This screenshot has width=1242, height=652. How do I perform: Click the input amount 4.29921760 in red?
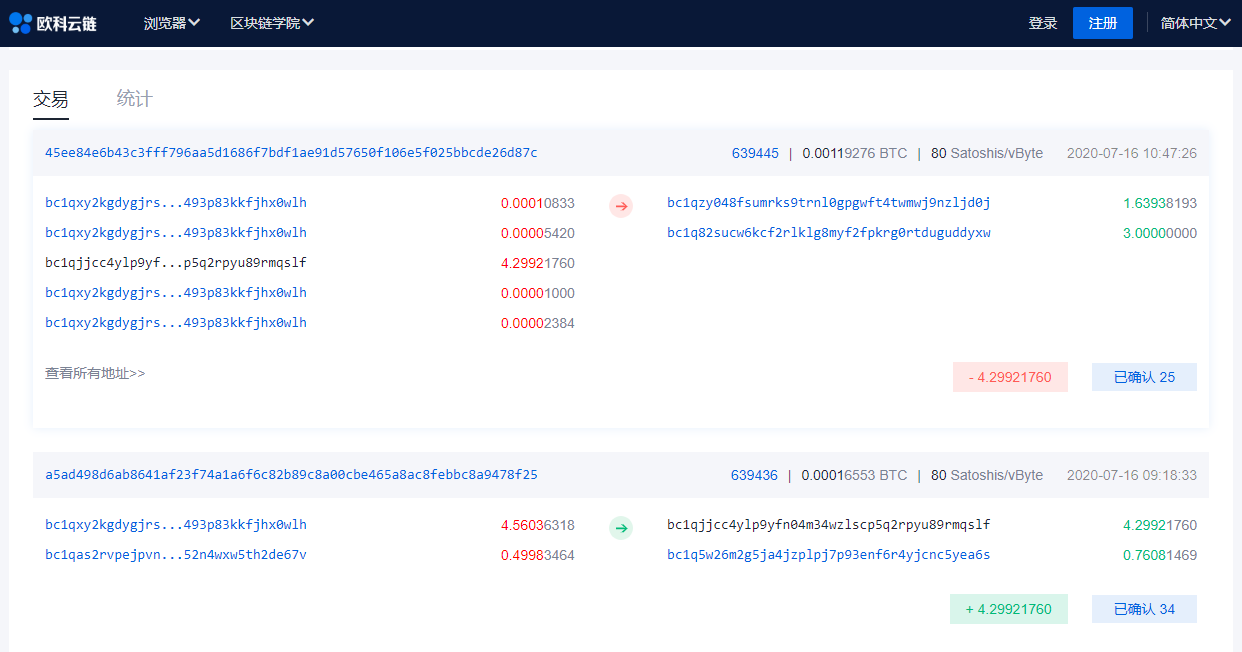click(x=538, y=263)
